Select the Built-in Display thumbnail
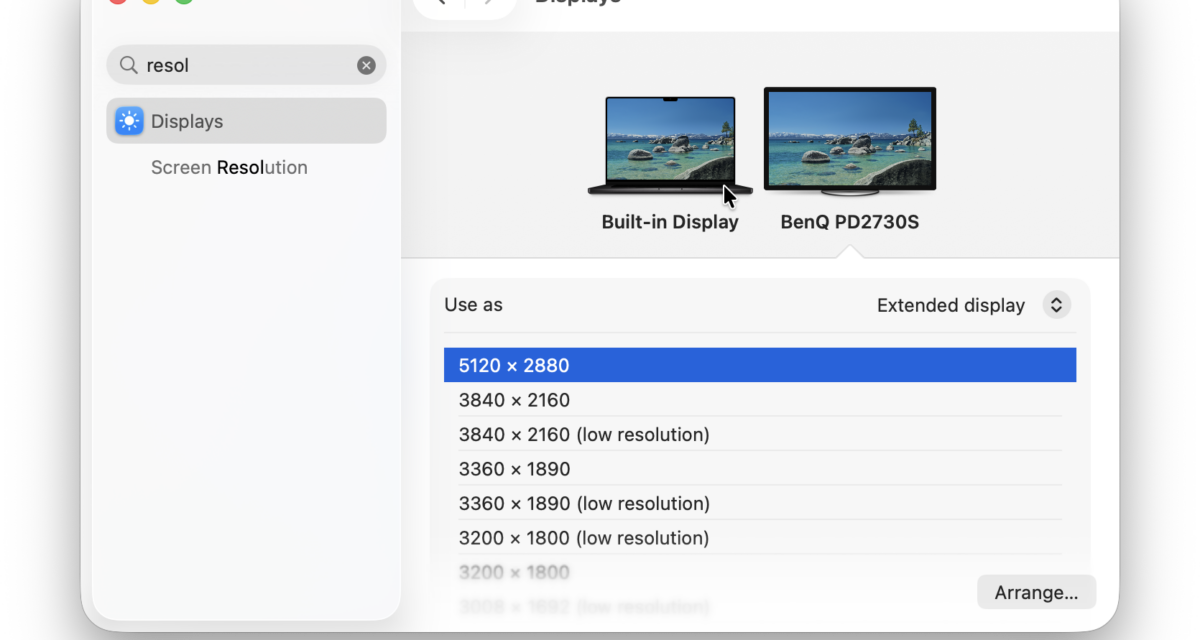 (x=670, y=145)
